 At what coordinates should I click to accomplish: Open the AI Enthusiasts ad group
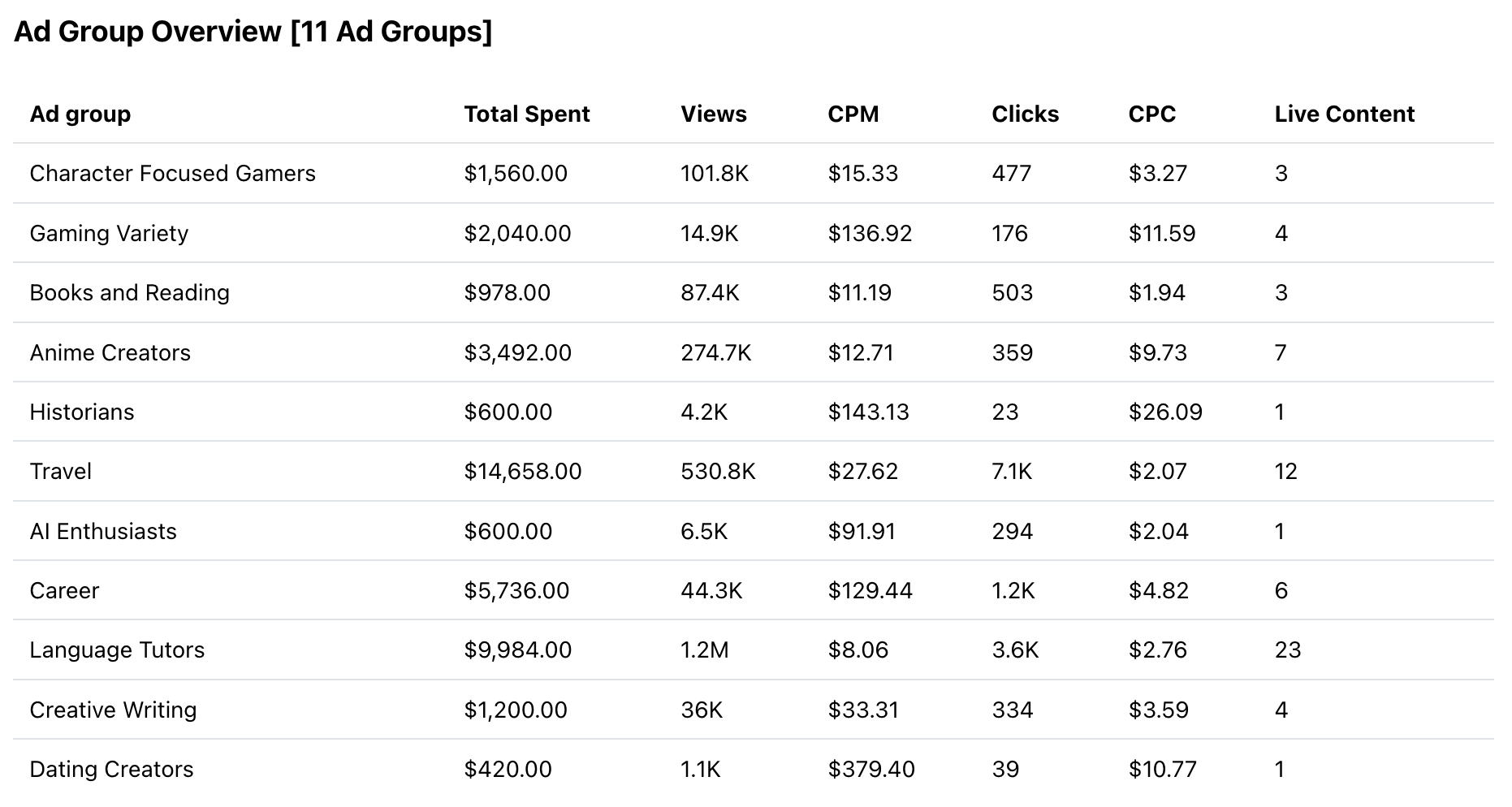(x=103, y=532)
